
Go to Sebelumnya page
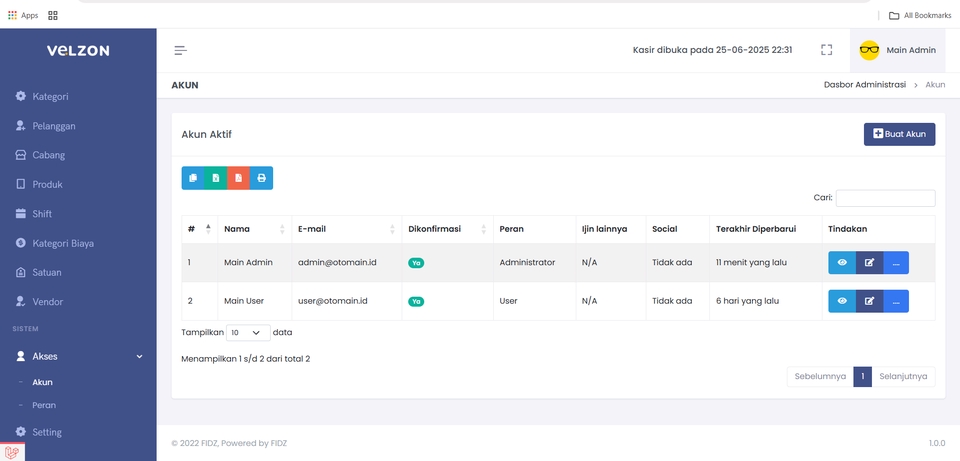point(820,377)
